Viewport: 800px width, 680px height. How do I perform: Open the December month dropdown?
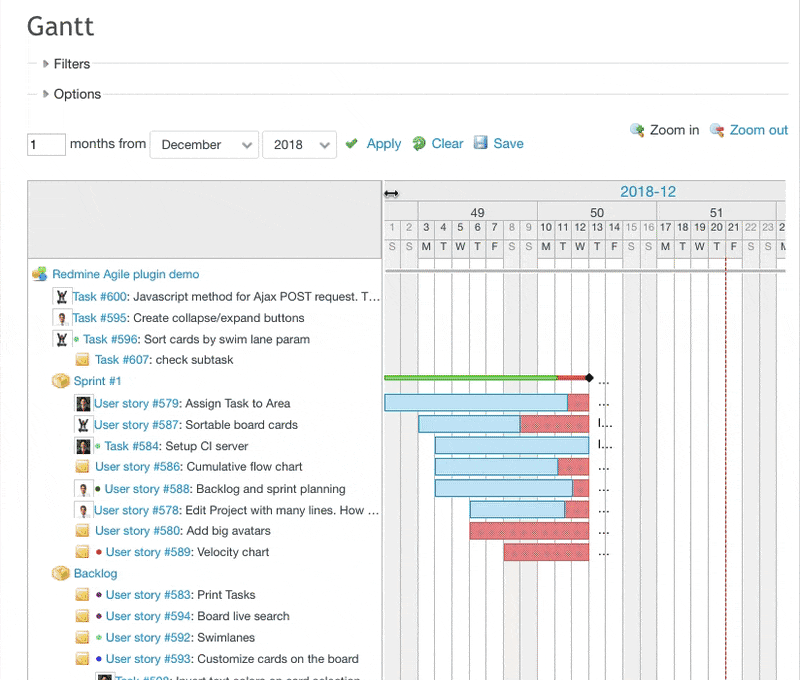pos(204,145)
